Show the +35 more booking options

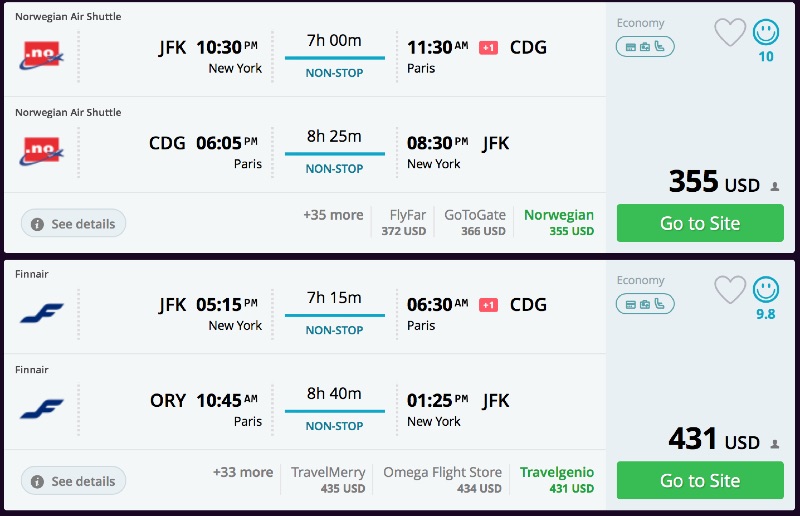pyautogui.click(x=333, y=215)
